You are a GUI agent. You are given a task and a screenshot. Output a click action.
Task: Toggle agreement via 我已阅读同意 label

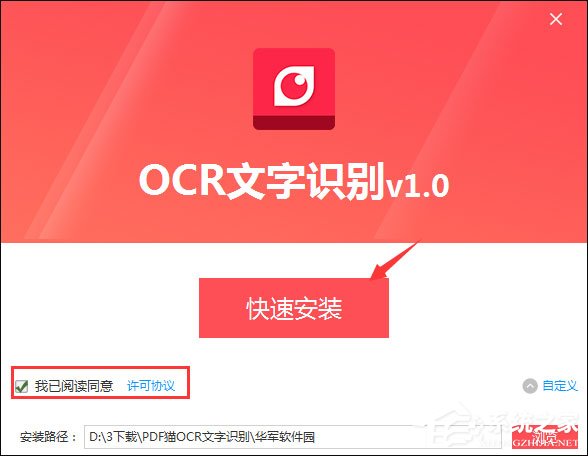tap(74, 386)
